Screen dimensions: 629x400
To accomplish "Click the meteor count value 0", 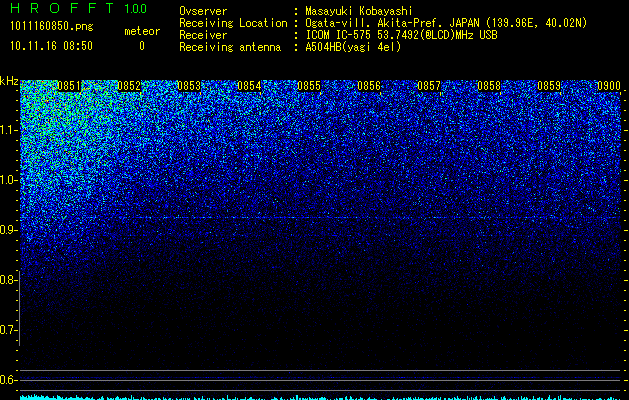I will 142,46.
